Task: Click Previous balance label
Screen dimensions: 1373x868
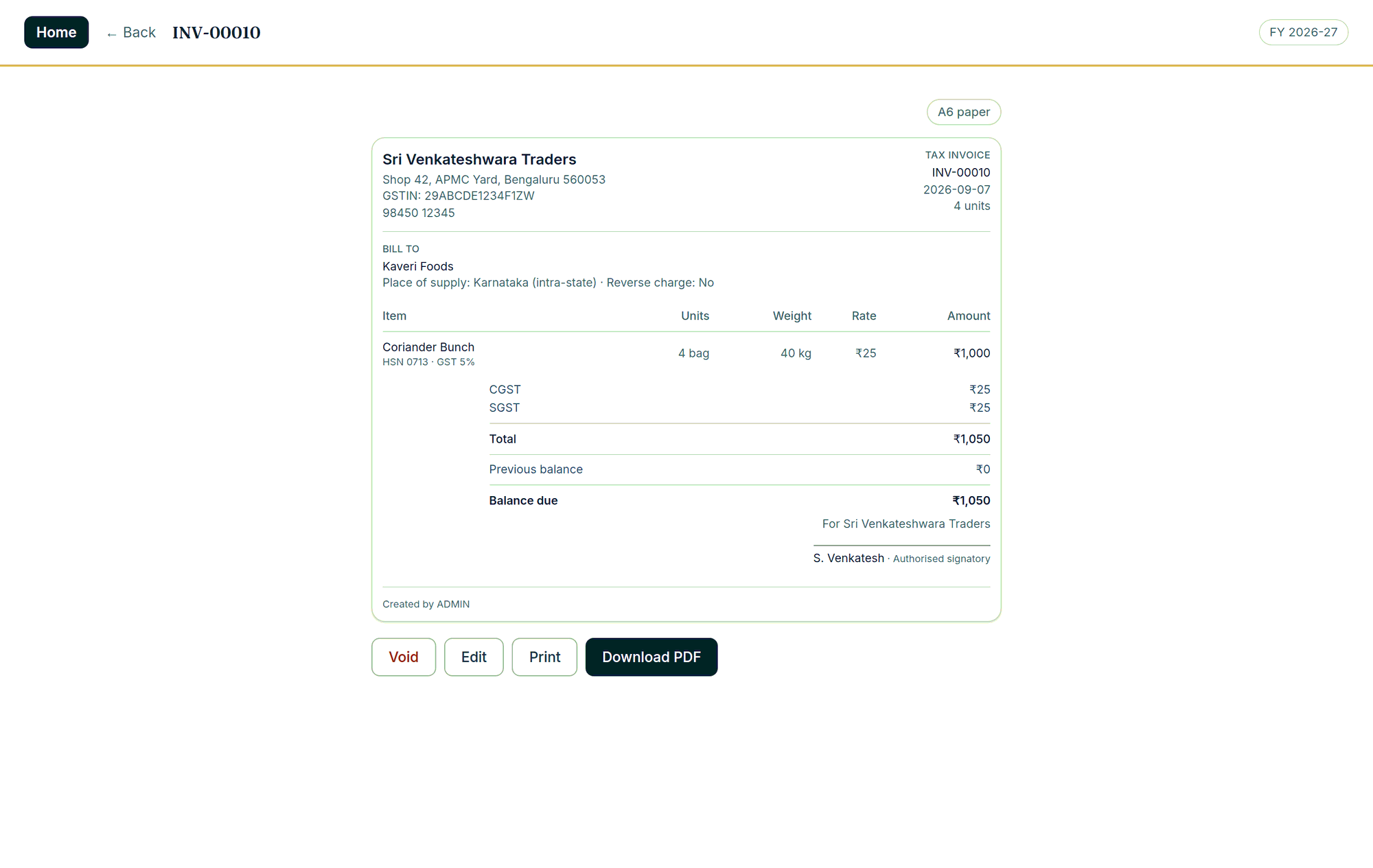Action: coord(535,469)
